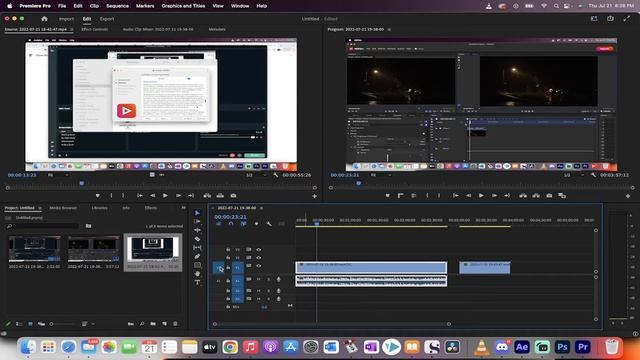The image size is (640, 360).
Task: Select the Track Select Forward tool
Action: coord(198,221)
